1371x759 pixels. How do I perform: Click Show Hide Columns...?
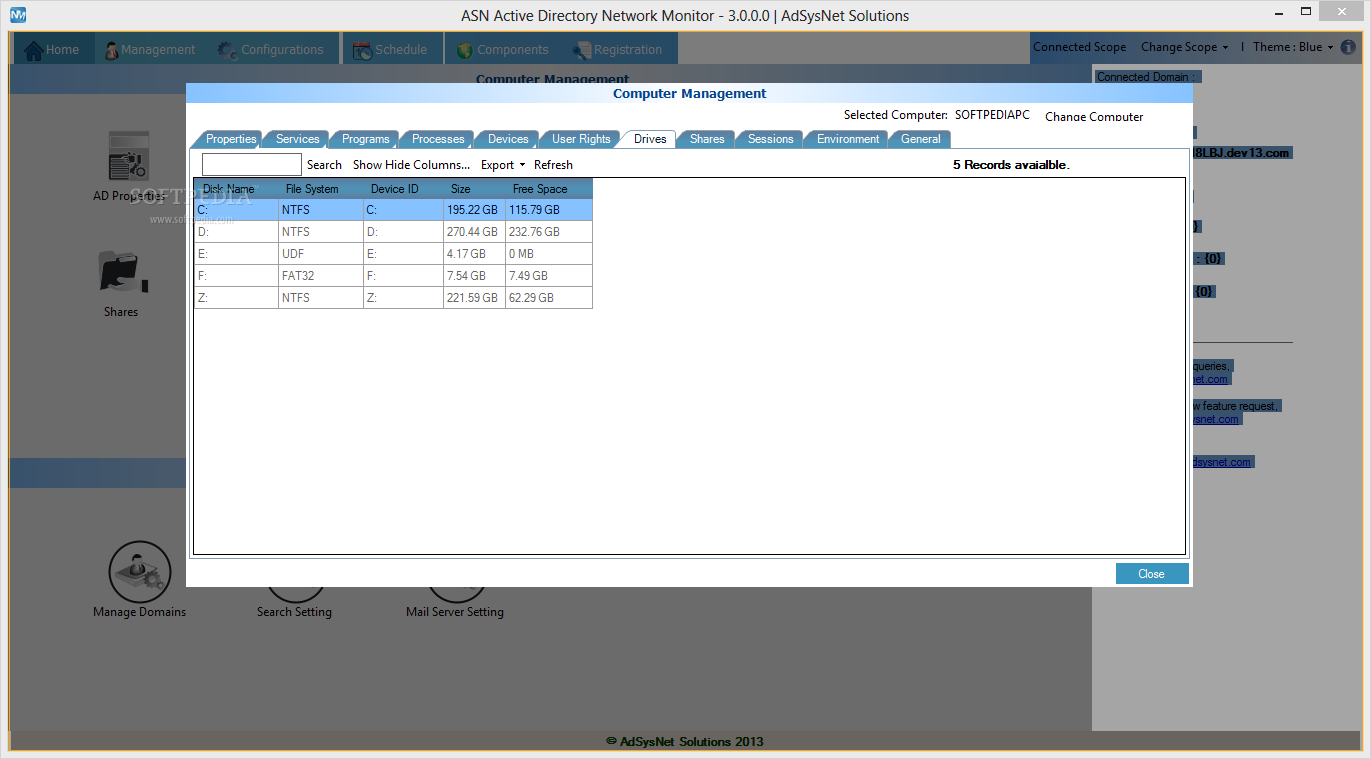pos(411,165)
